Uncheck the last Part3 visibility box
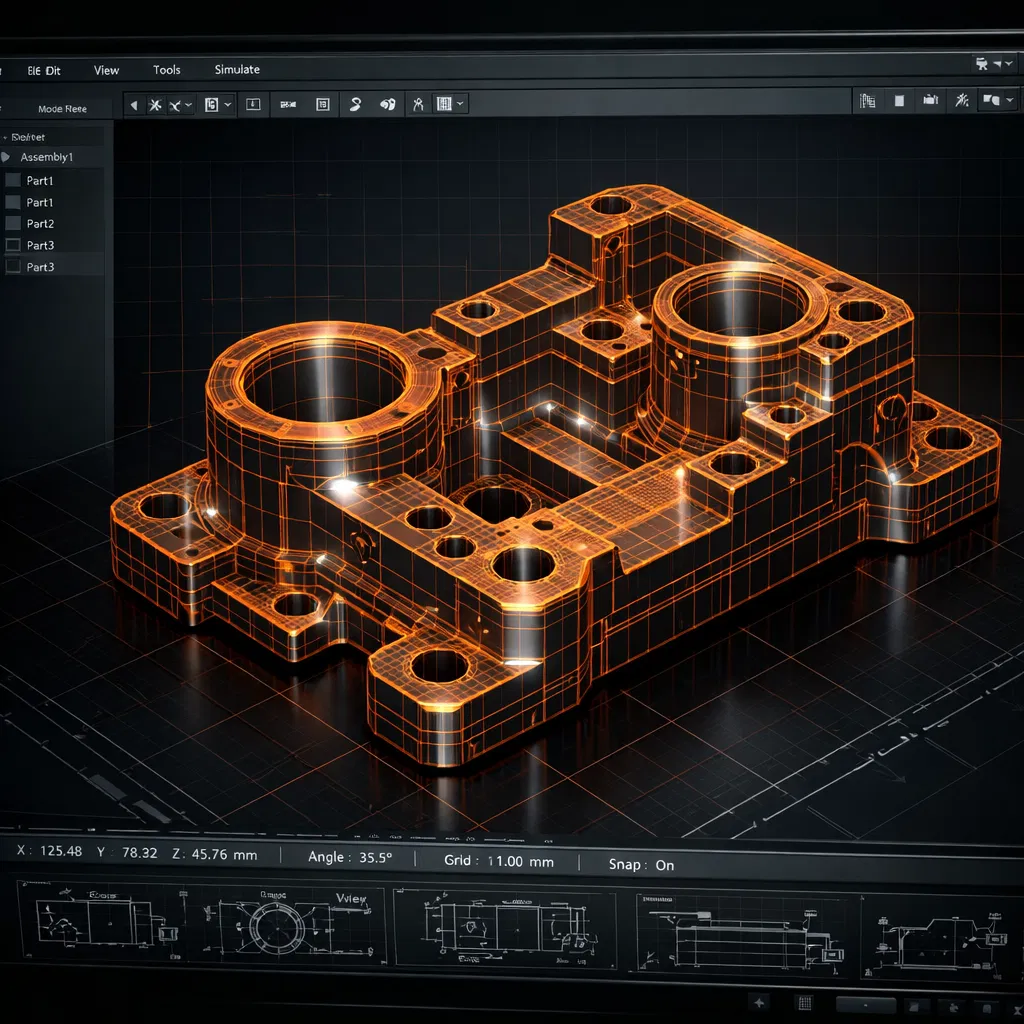Image resolution: width=1024 pixels, height=1024 pixels. tap(15, 267)
